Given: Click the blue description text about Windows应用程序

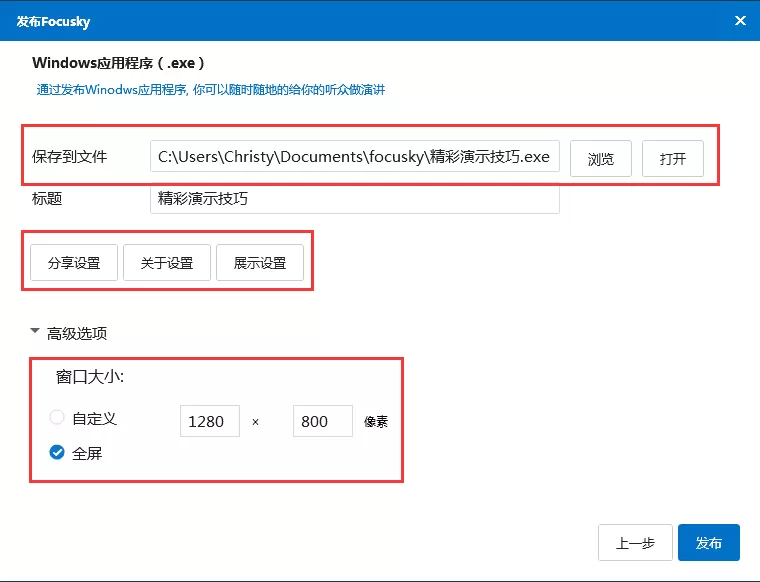Looking at the screenshot, I should click(x=211, y=90).
